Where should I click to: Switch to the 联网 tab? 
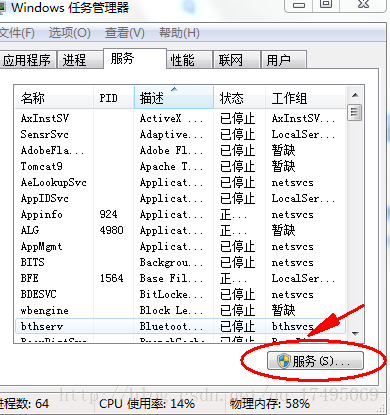tap(236, 60)
